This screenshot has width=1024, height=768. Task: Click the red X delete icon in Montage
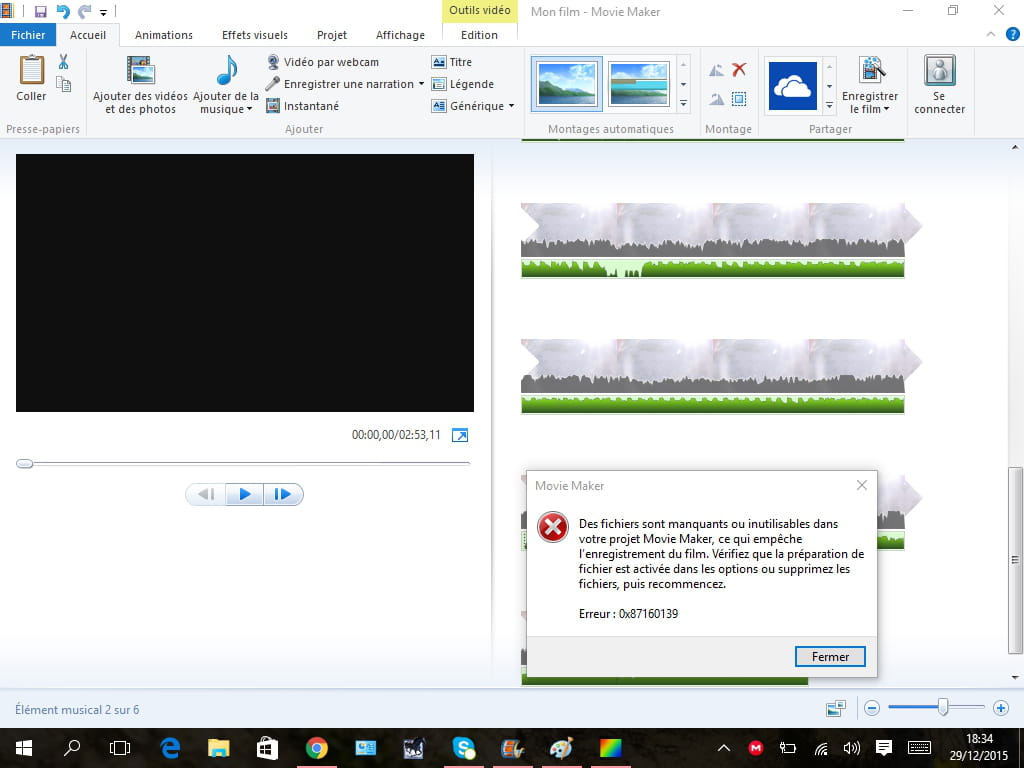pos(739,69)
